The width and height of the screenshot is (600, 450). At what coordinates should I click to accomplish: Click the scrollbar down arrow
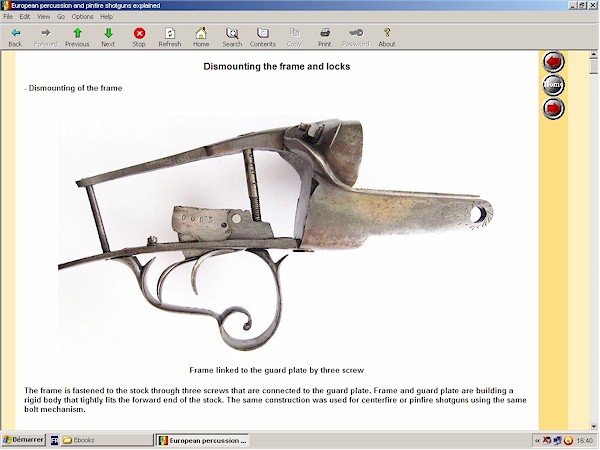[x=594, y=426]
